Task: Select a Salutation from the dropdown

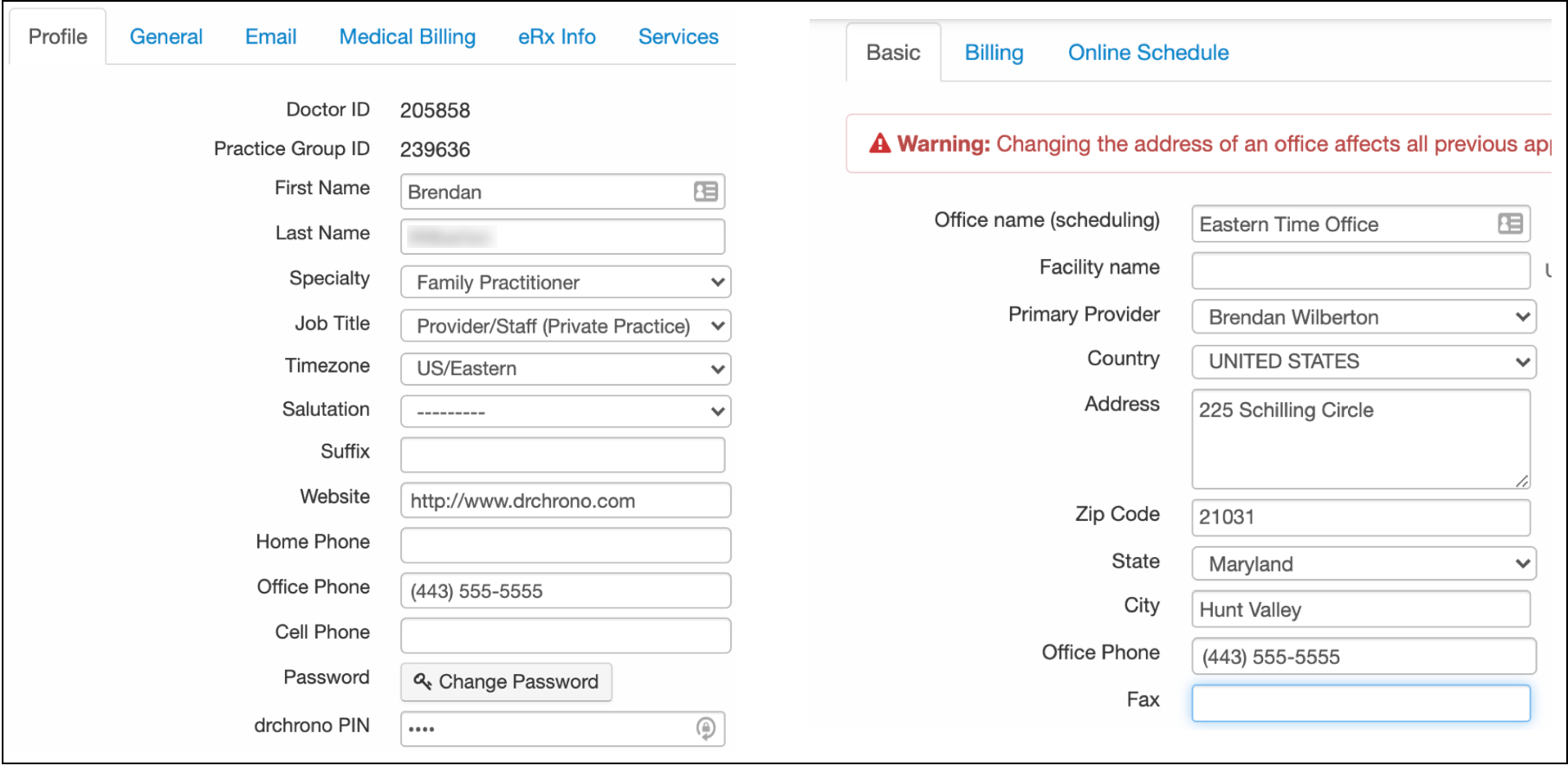Action: coord(565,412)
